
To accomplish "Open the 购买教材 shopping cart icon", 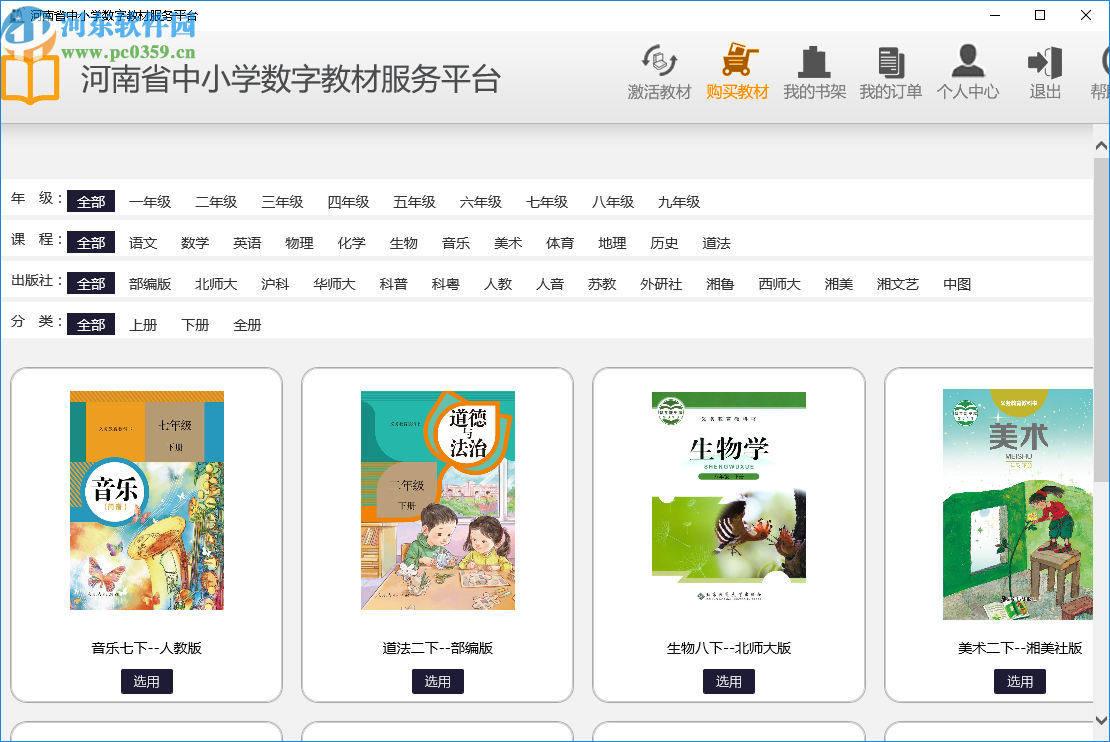I will [738, 60].
